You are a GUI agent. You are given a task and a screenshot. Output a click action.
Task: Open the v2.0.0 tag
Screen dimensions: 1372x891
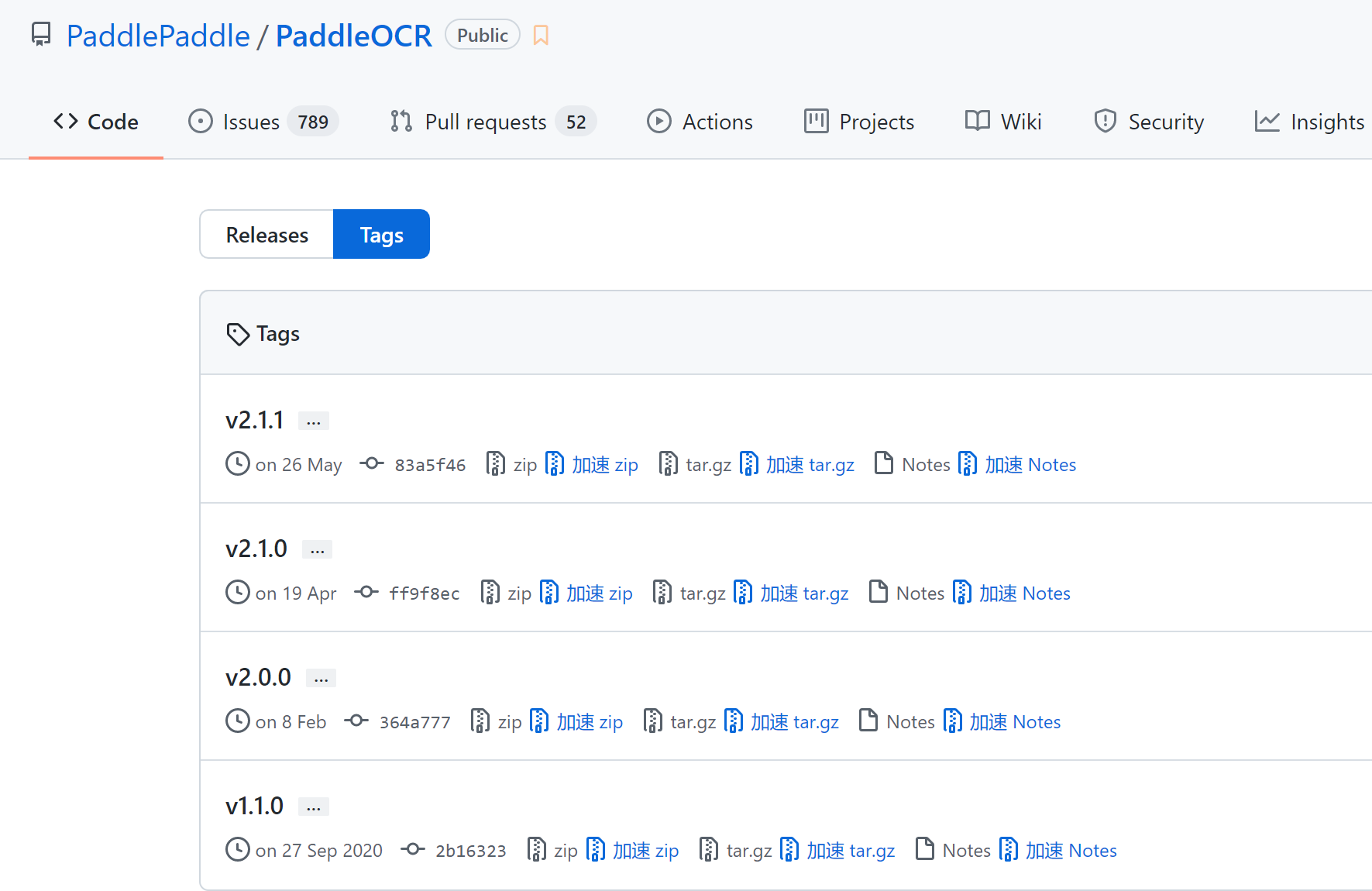click(x=259, y=677)
